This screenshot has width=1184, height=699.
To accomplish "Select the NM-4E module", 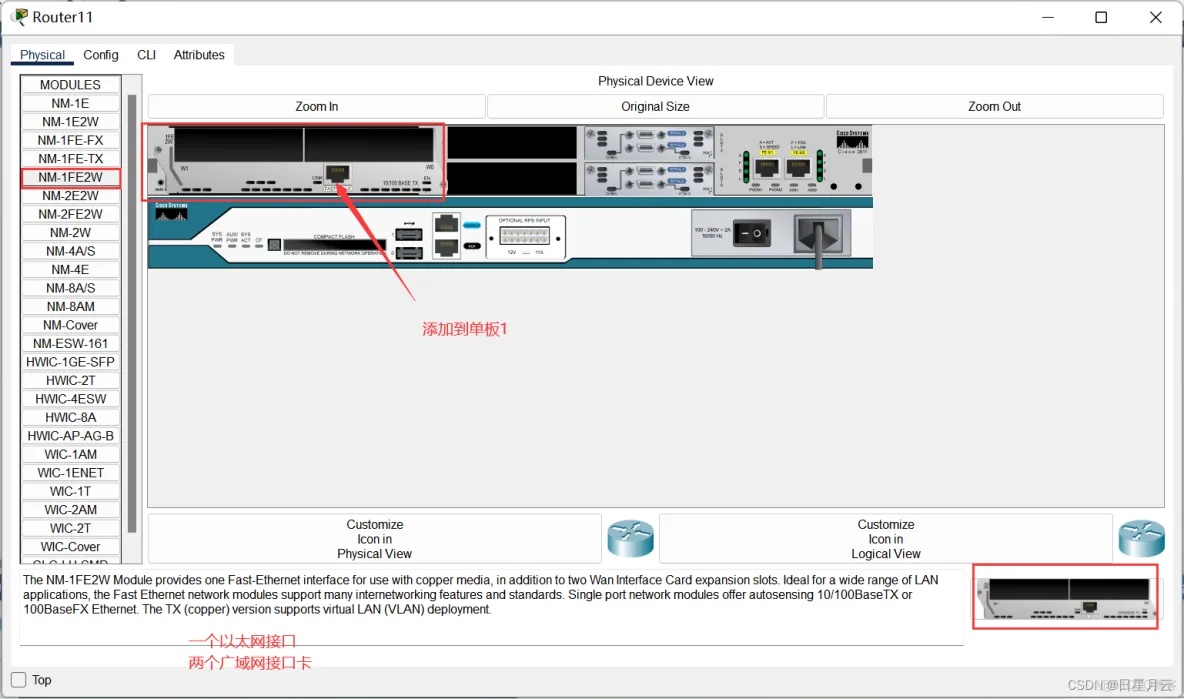I will tap(70, 269).
